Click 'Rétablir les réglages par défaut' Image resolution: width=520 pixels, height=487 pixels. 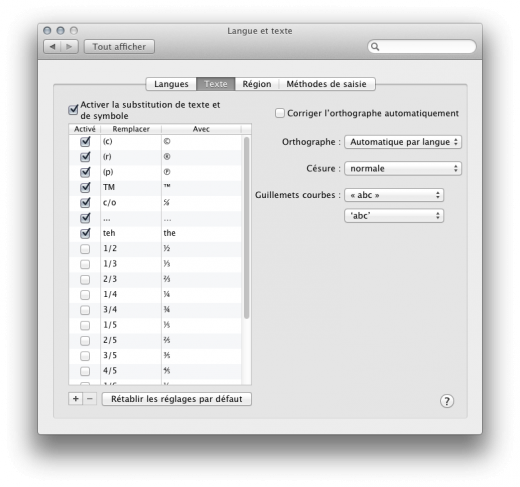pos(177,399)
